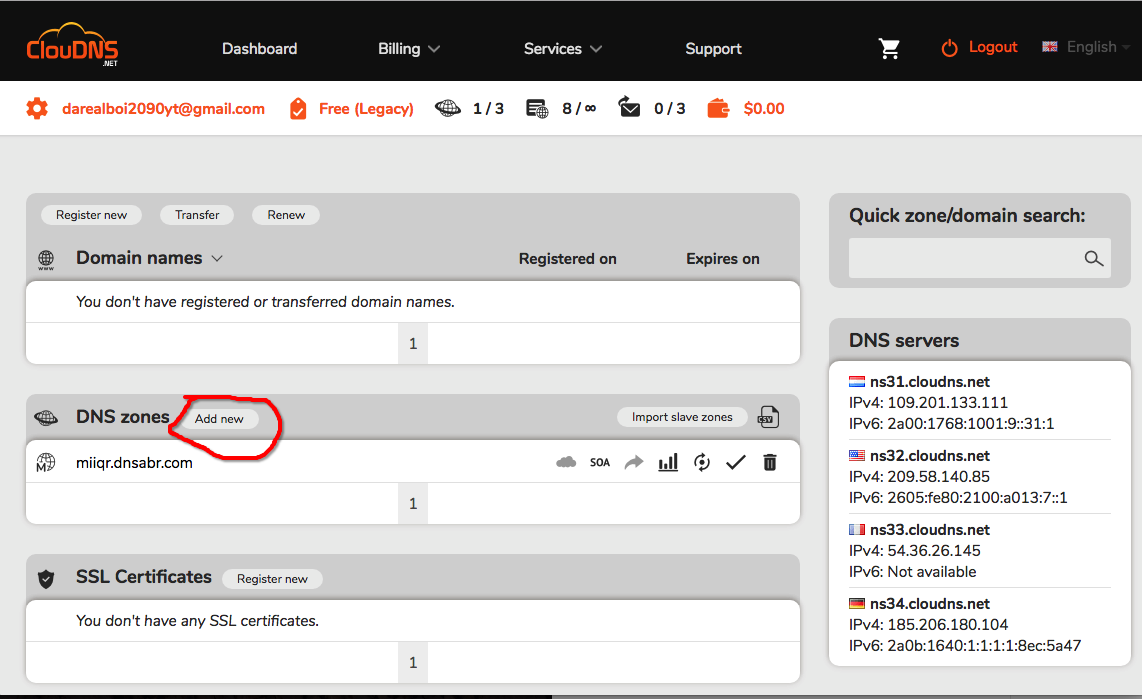Open the miiqr.dnsabr.com zone

[134, 462]
